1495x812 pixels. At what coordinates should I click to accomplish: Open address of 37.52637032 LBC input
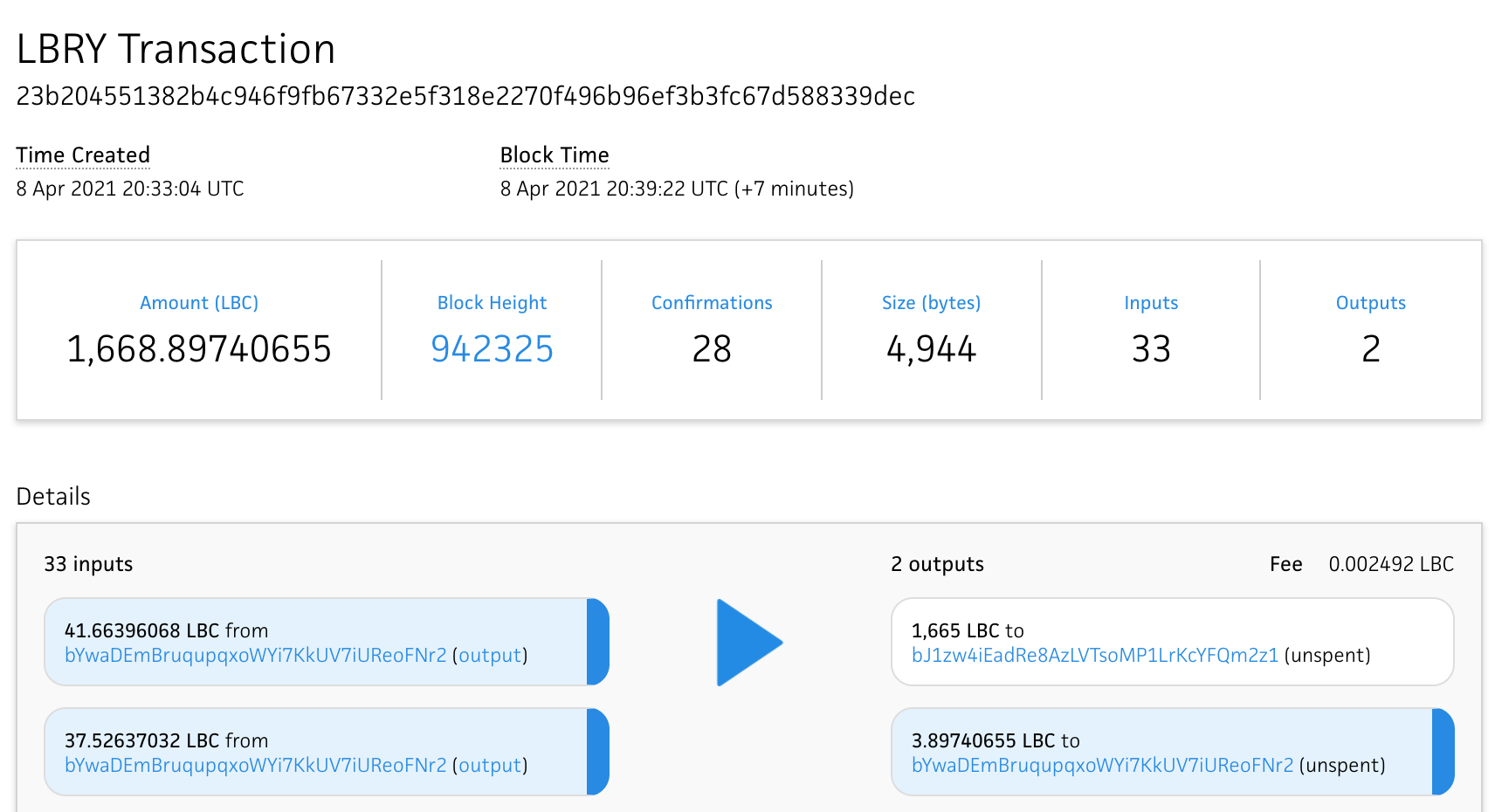tap(256, 766)
